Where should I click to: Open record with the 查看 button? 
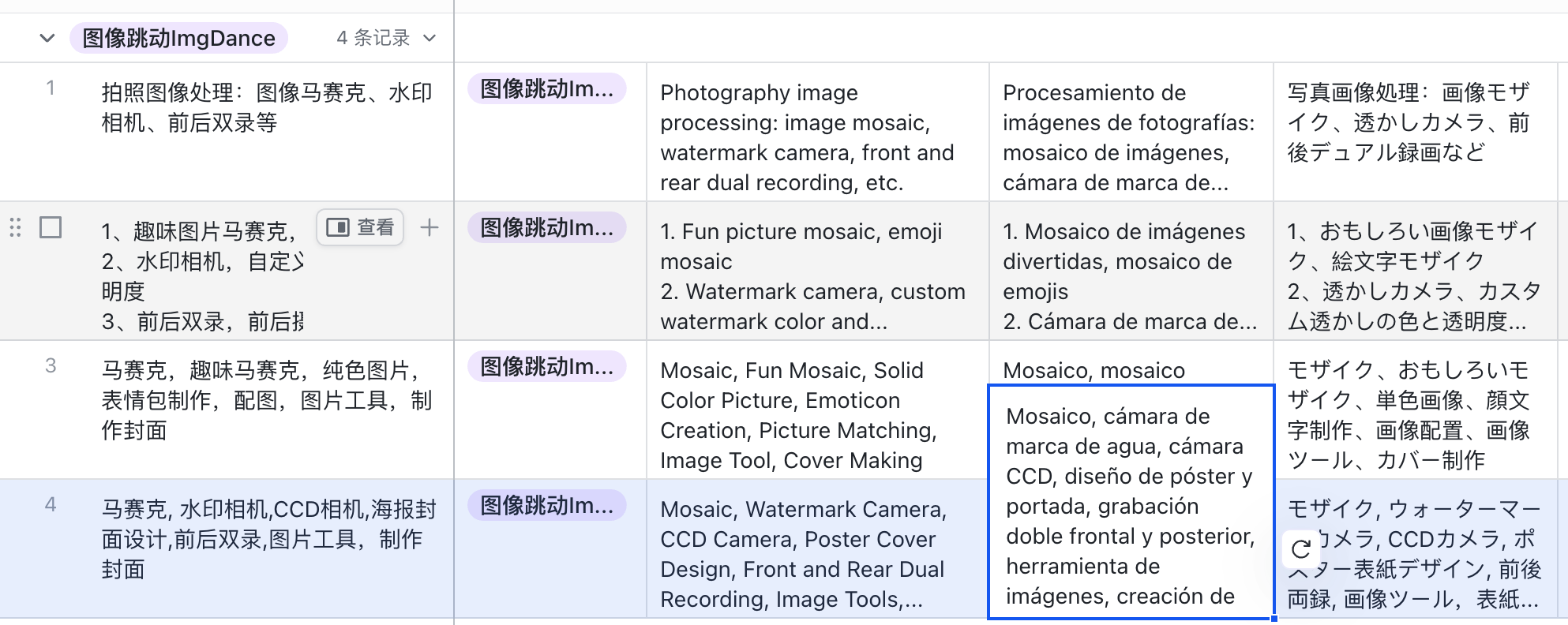tap(360, 227)
